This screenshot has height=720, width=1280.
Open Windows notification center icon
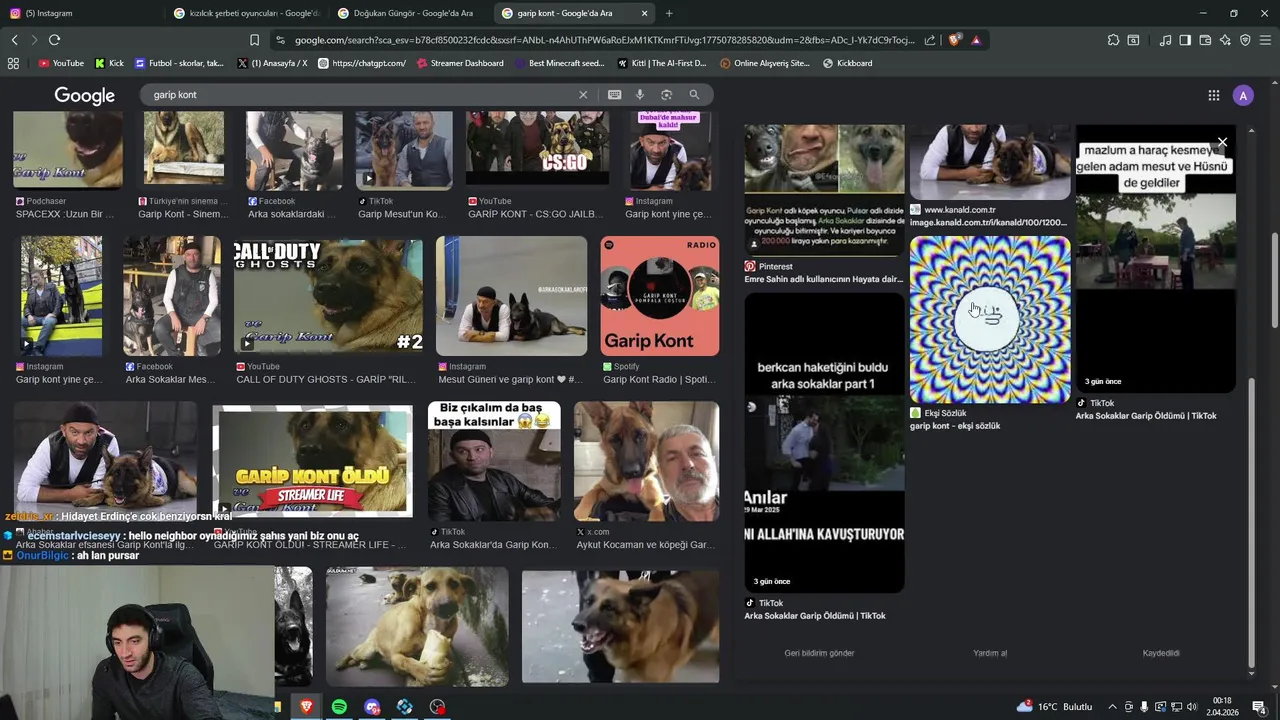pyautogui.click(x=1259, y=707)
